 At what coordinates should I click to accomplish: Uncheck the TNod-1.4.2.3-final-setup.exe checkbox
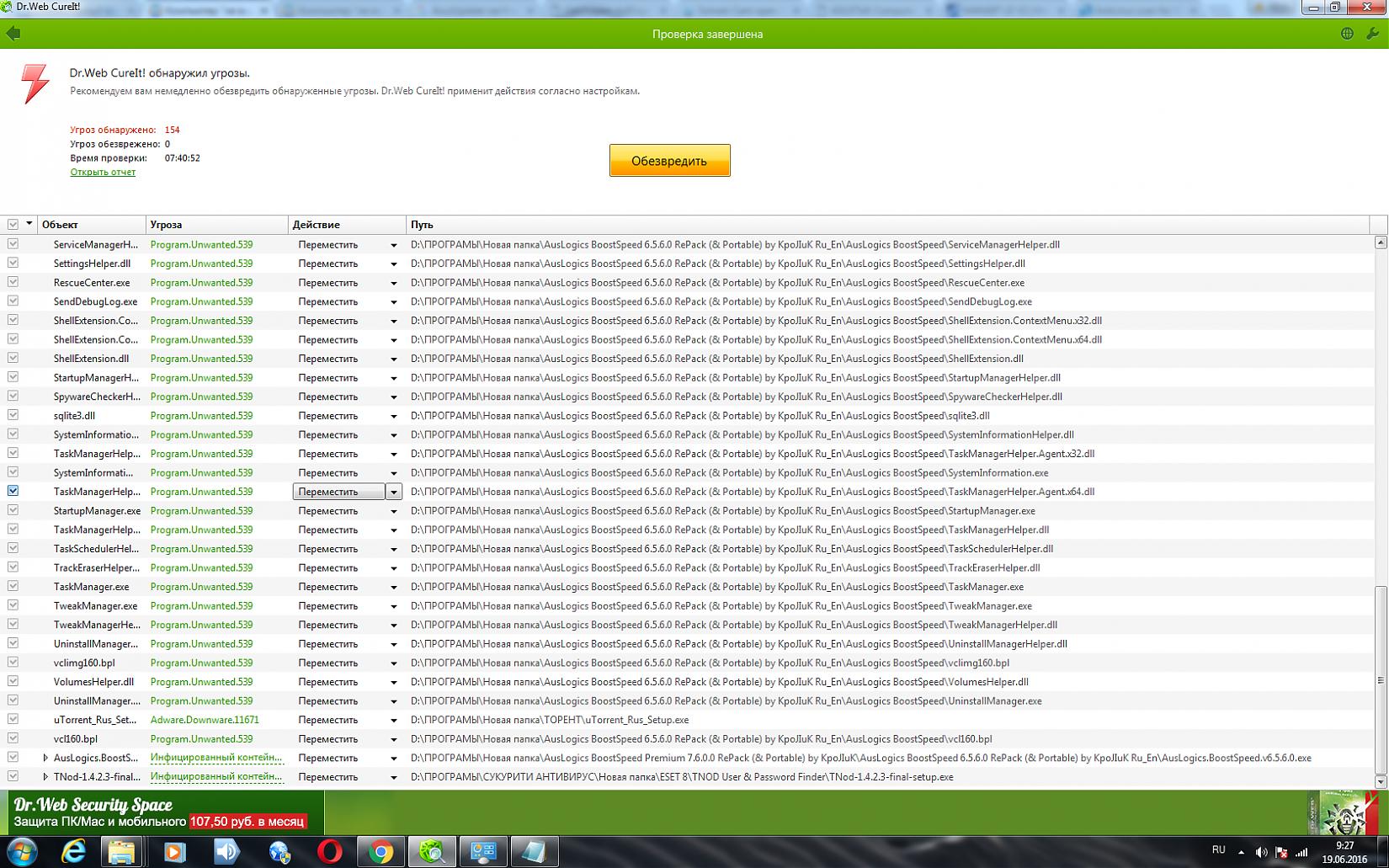coord(13,776)
